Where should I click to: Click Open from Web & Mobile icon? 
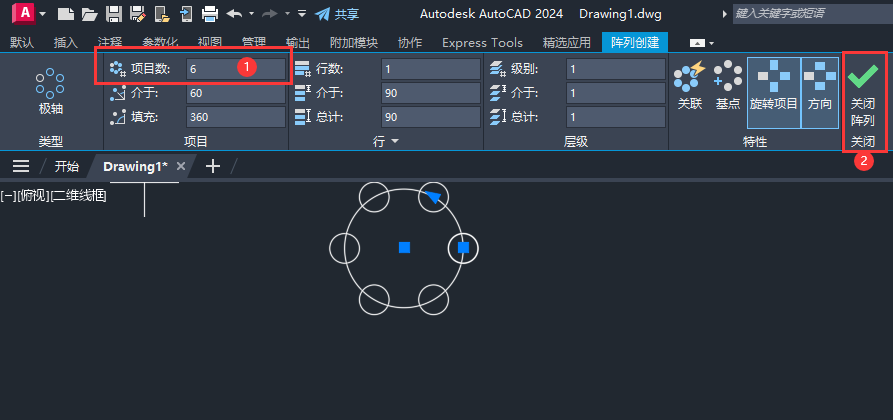[x=162, y=14]
